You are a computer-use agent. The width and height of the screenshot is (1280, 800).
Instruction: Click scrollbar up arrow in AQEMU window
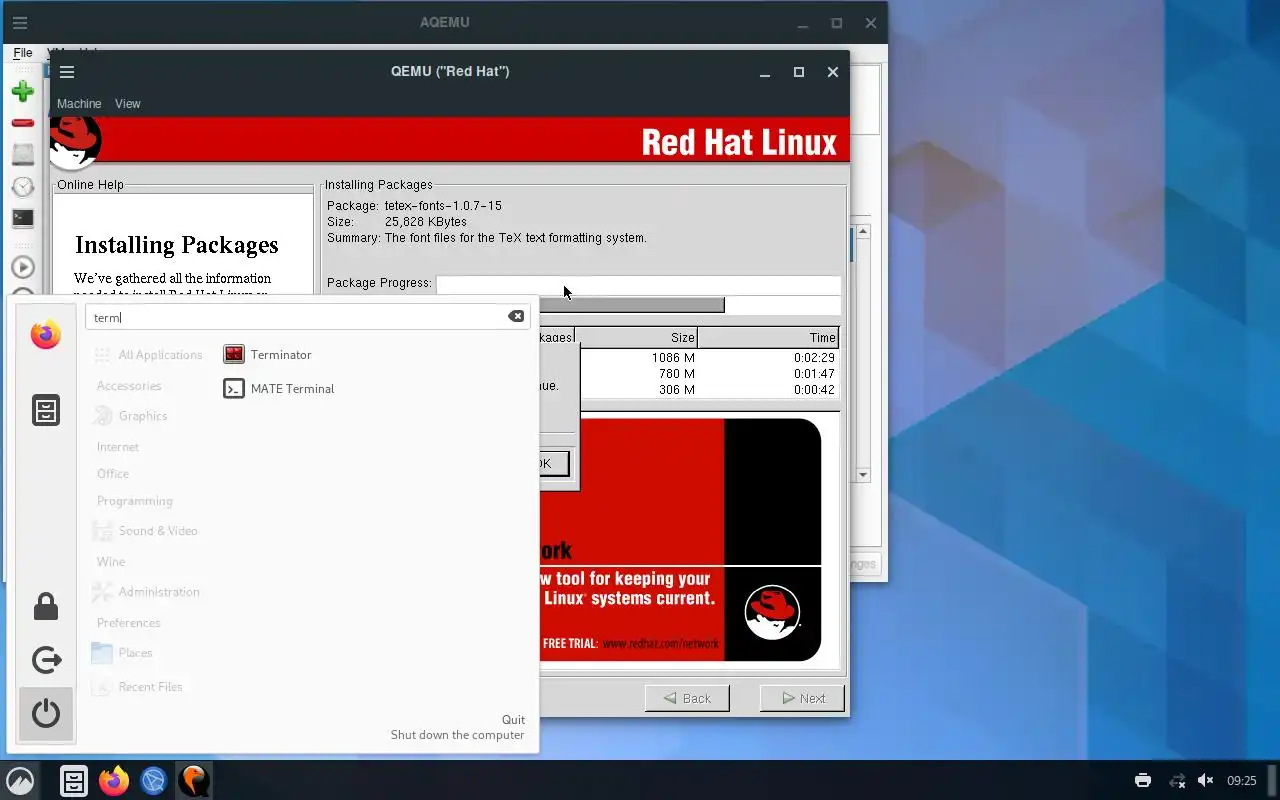[x=863, y=231]
